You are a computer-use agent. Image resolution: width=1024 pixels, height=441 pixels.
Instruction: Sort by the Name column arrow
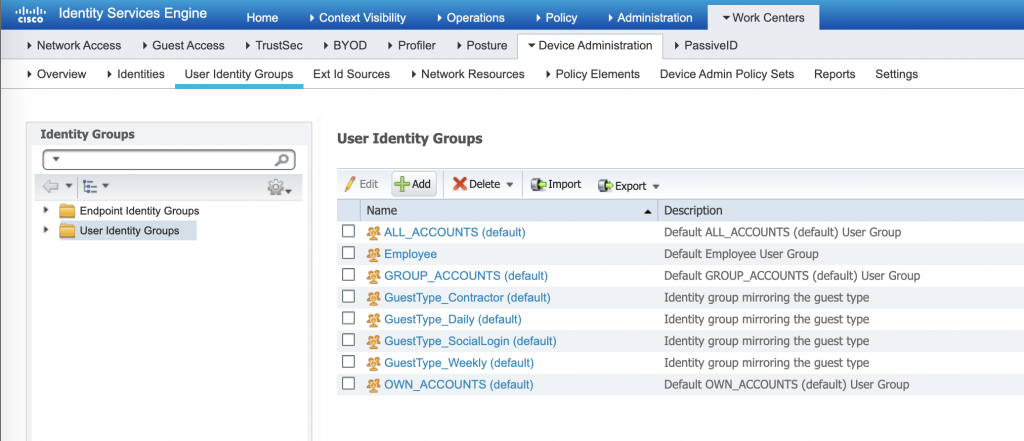[x=647, y=212]
